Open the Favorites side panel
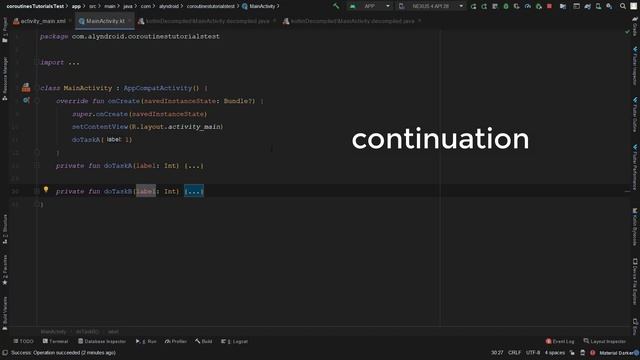640x360 pixels. [x=5, y=270]
